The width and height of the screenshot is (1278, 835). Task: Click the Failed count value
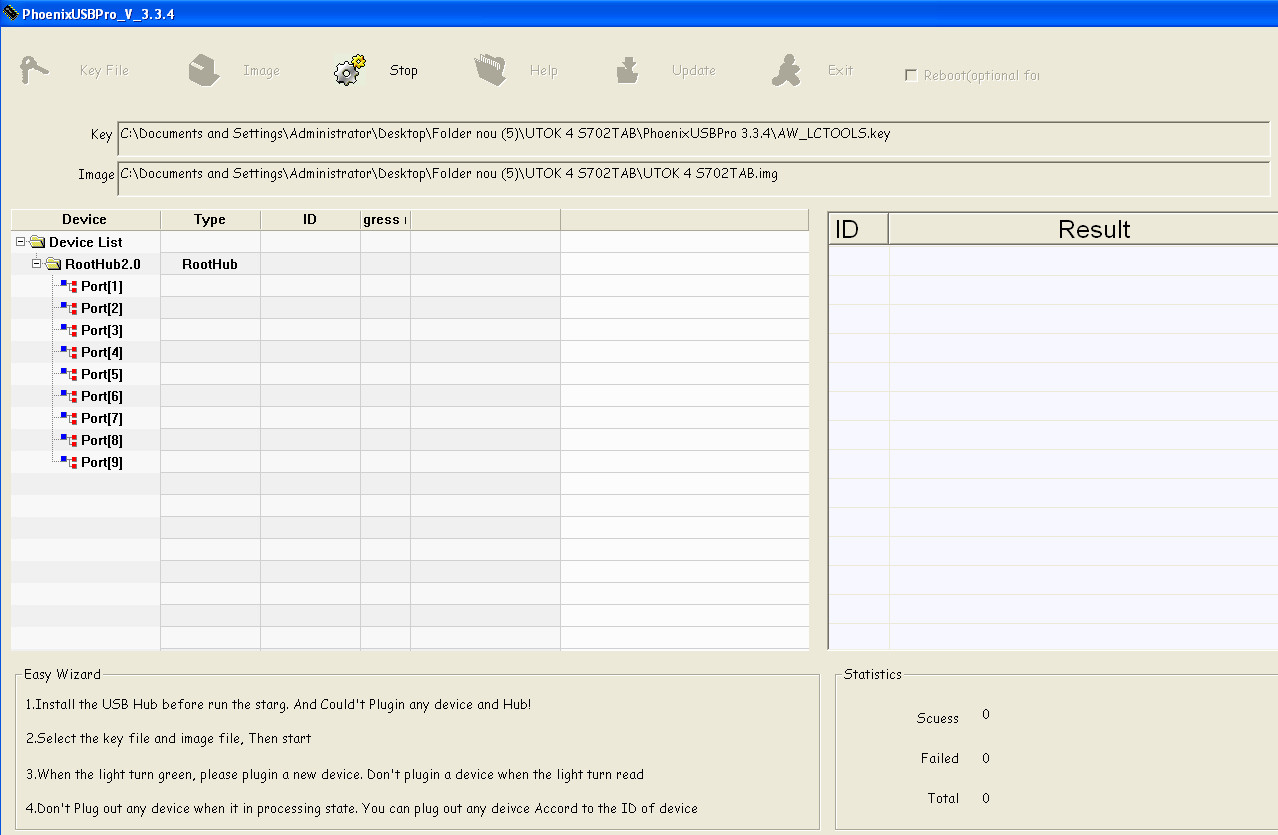pos(986,758)
